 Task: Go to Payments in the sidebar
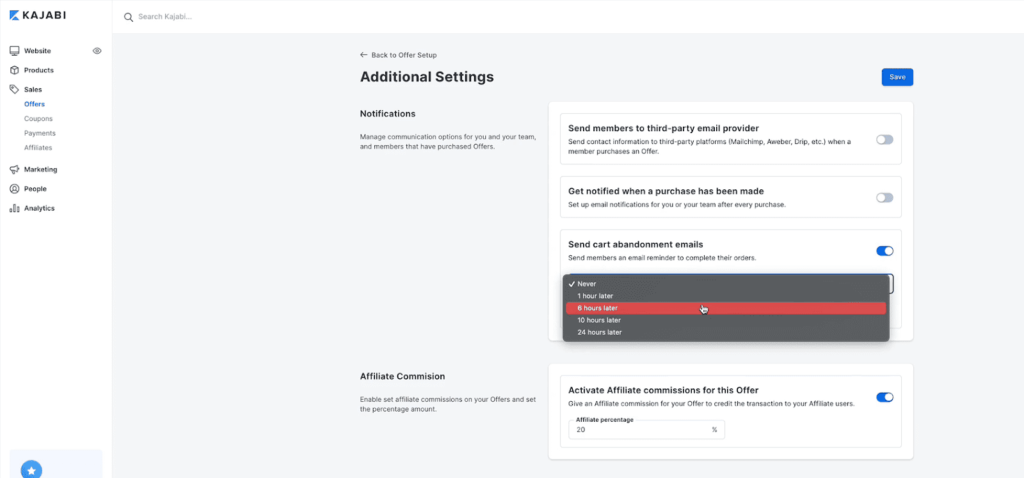point(40,133)
